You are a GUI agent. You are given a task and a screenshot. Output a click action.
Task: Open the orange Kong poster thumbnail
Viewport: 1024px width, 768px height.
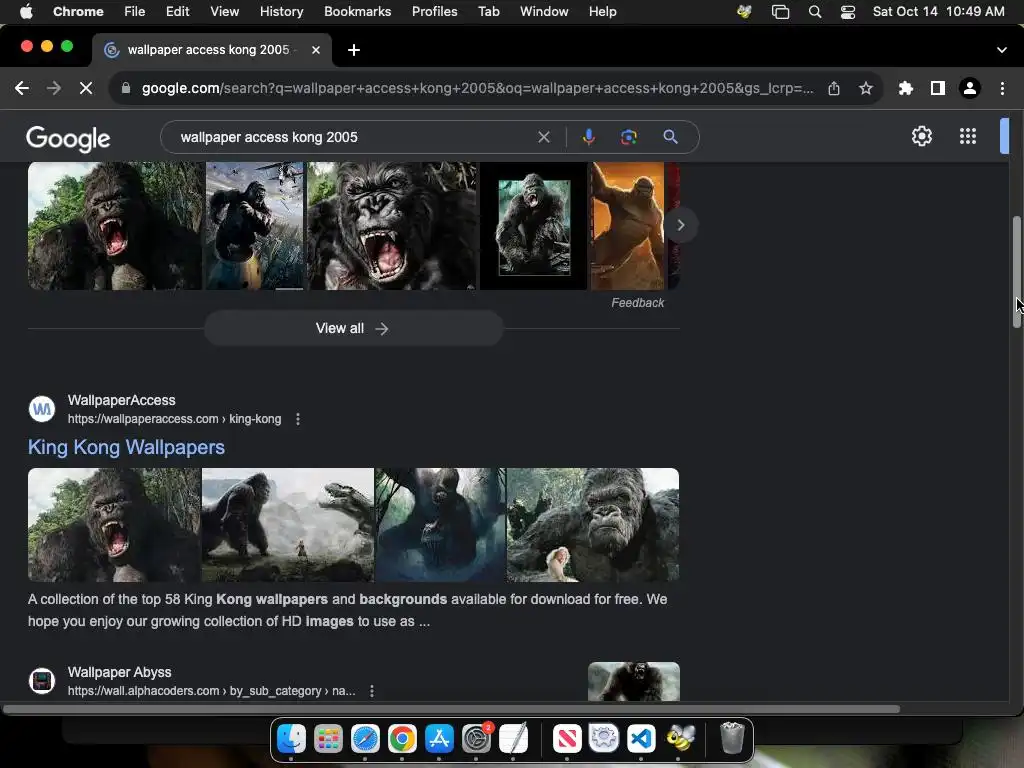tap(627, 226)
